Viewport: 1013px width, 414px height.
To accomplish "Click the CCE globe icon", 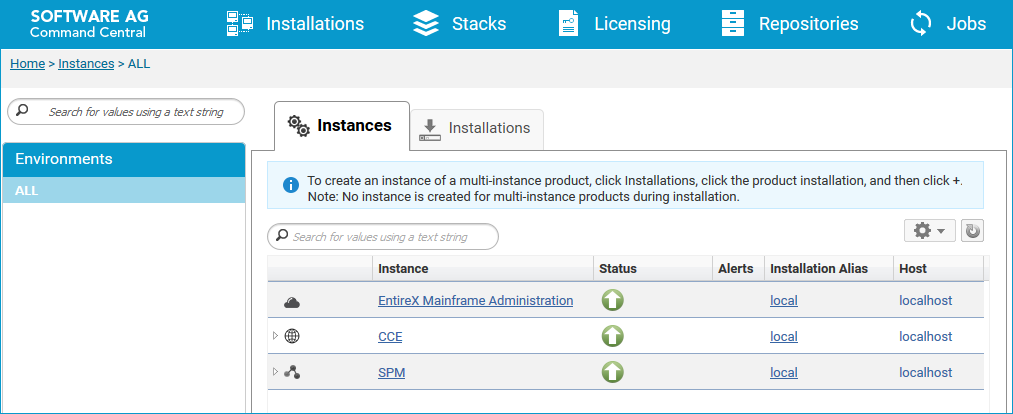I will (x=292, y=336).
